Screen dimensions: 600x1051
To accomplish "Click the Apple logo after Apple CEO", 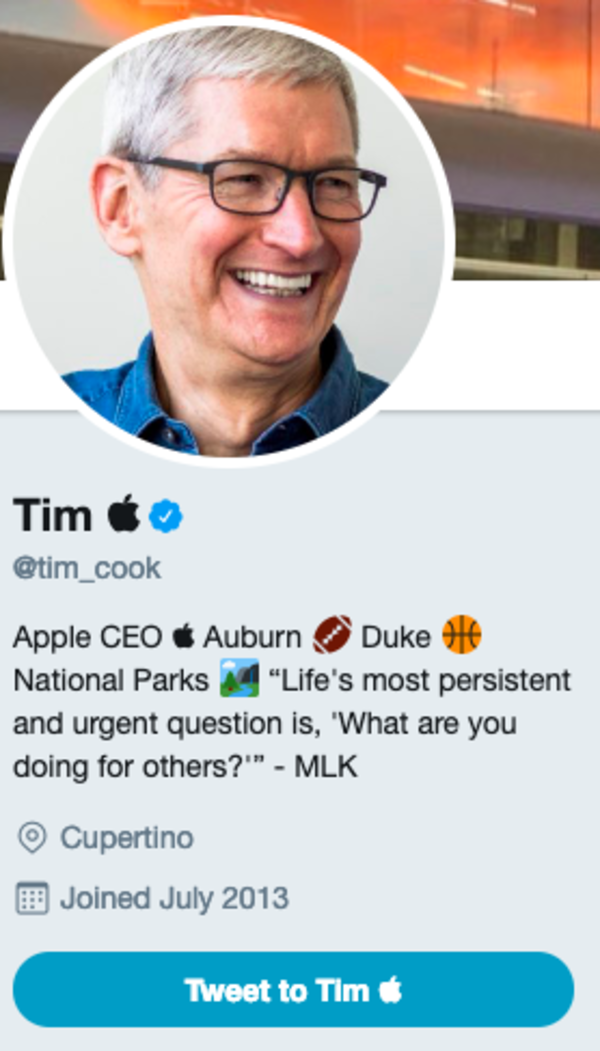I will coord(183,634).
